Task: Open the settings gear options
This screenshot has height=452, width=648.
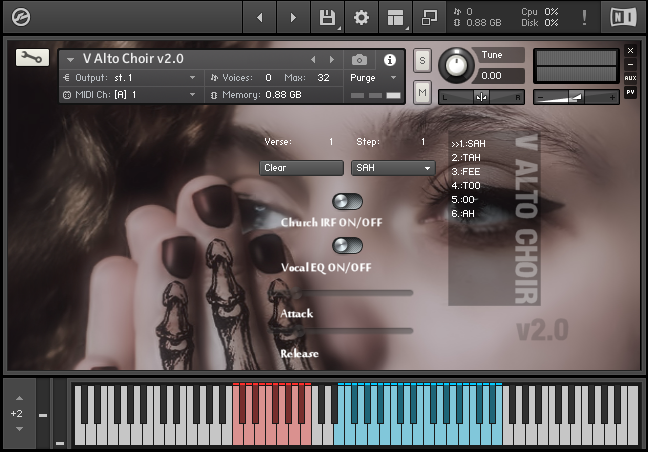Action: pyautogui.click(x=361, y=17)
